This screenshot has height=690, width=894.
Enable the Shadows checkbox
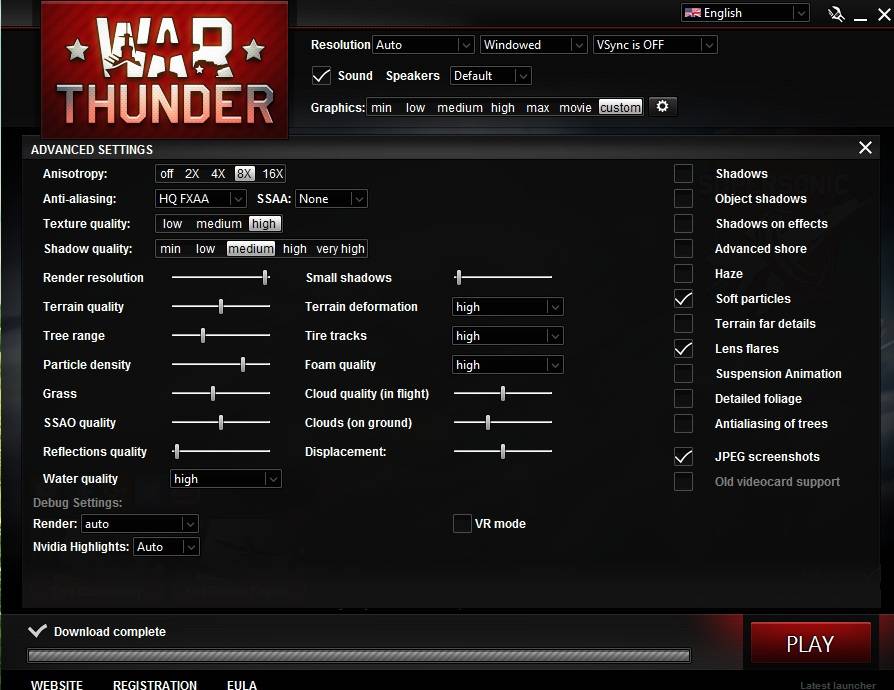click(x=683, y=173)
